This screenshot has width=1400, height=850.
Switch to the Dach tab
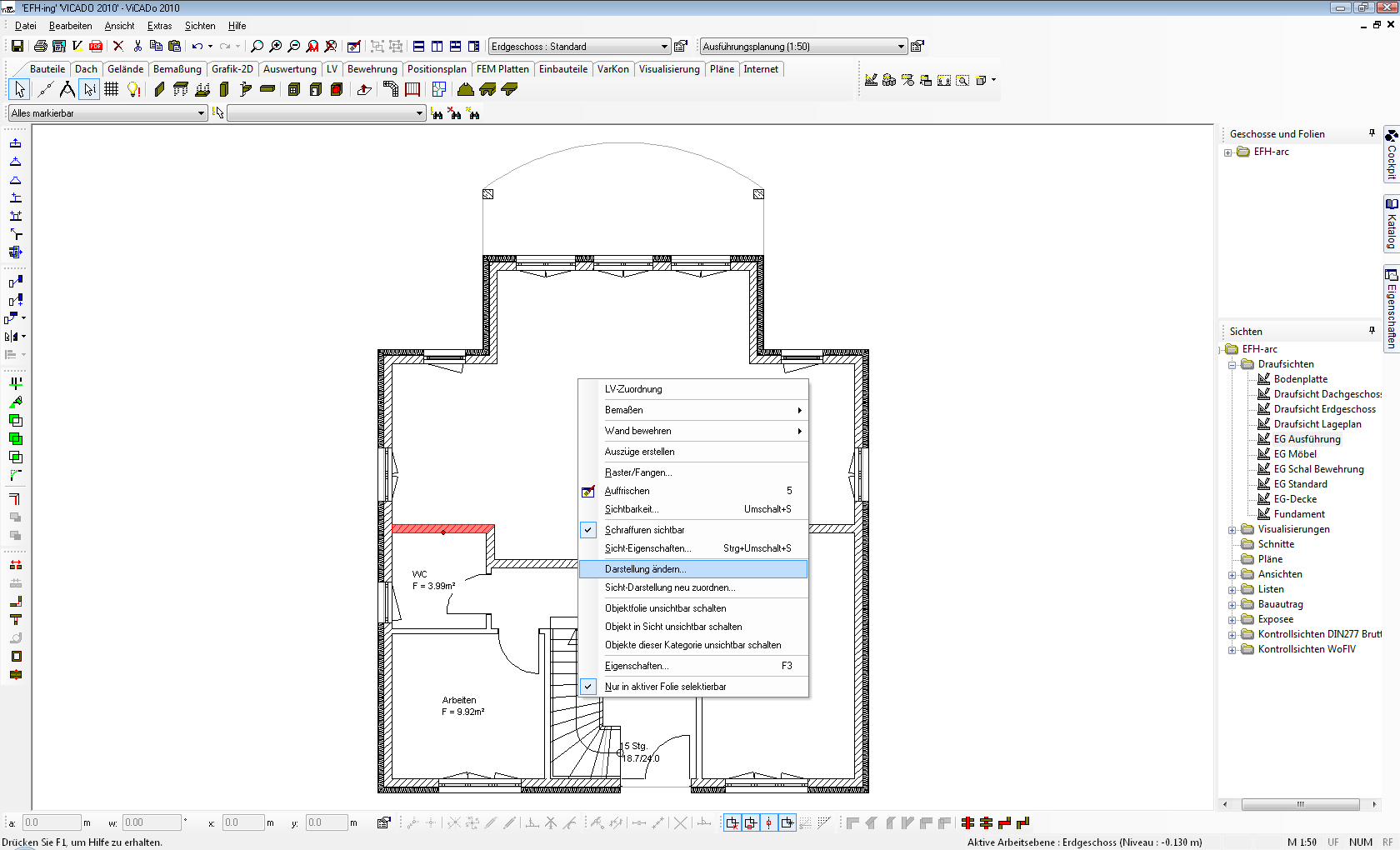[x=86, y=69]
